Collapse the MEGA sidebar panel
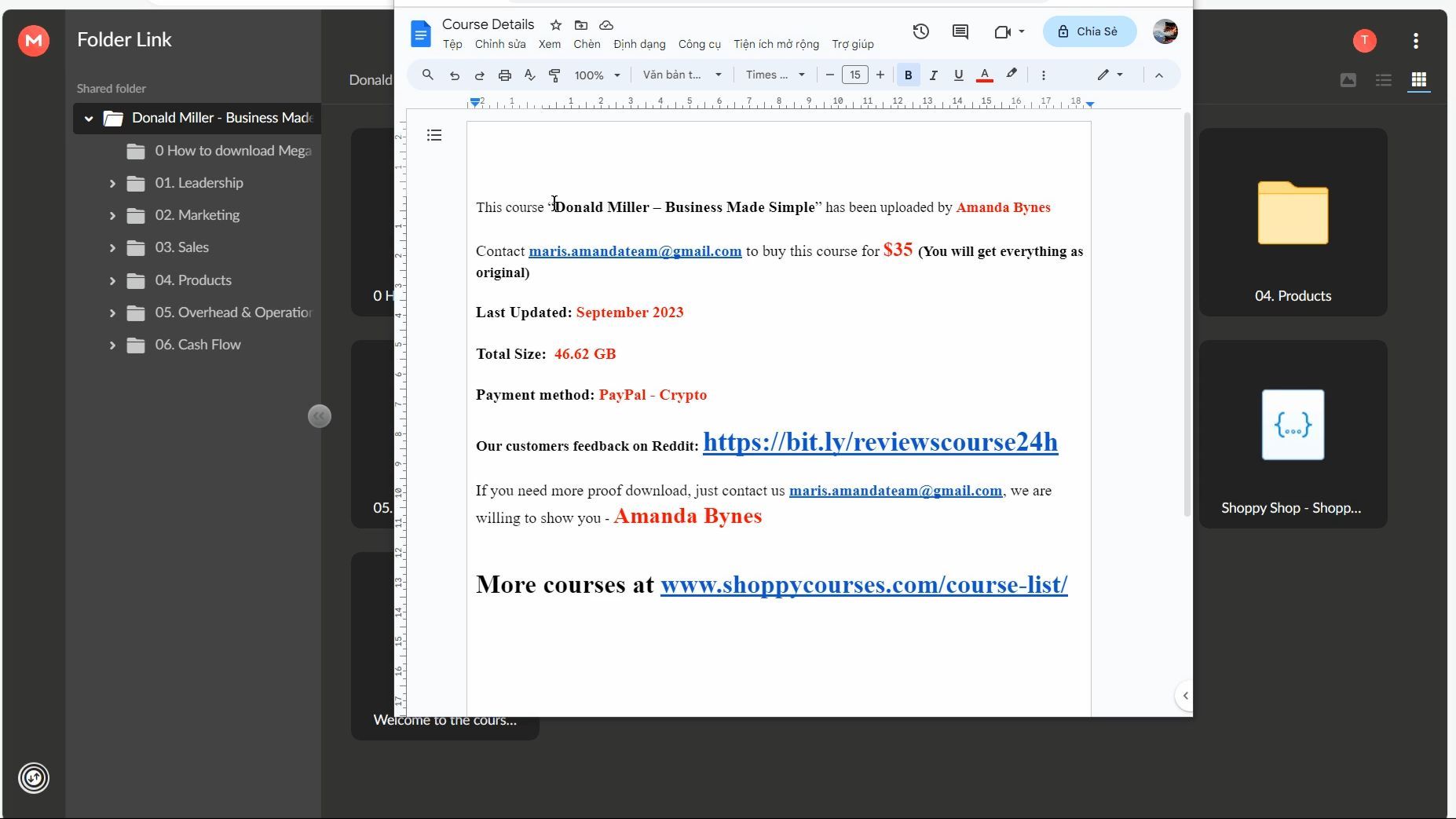Image resolution: width=1456 pixels, height=819 pixels. 320,416
